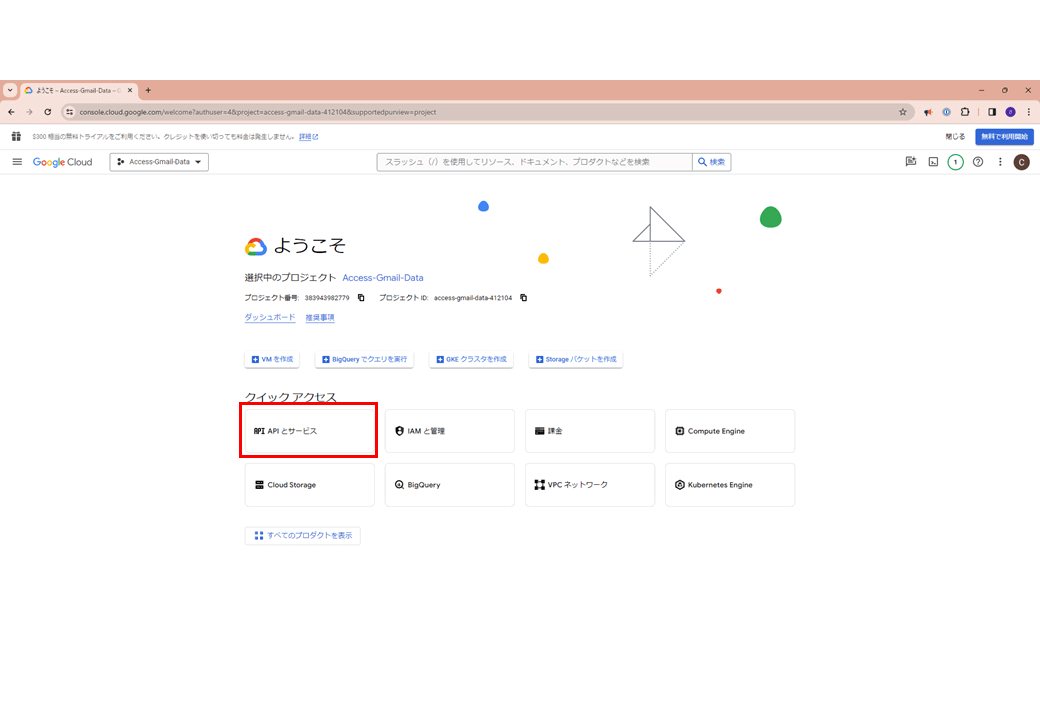Image resolution: width=1040 pixels, height=720 pixels.
Task: Click すべてのプロダクトを表示 button
Action: 302,536
